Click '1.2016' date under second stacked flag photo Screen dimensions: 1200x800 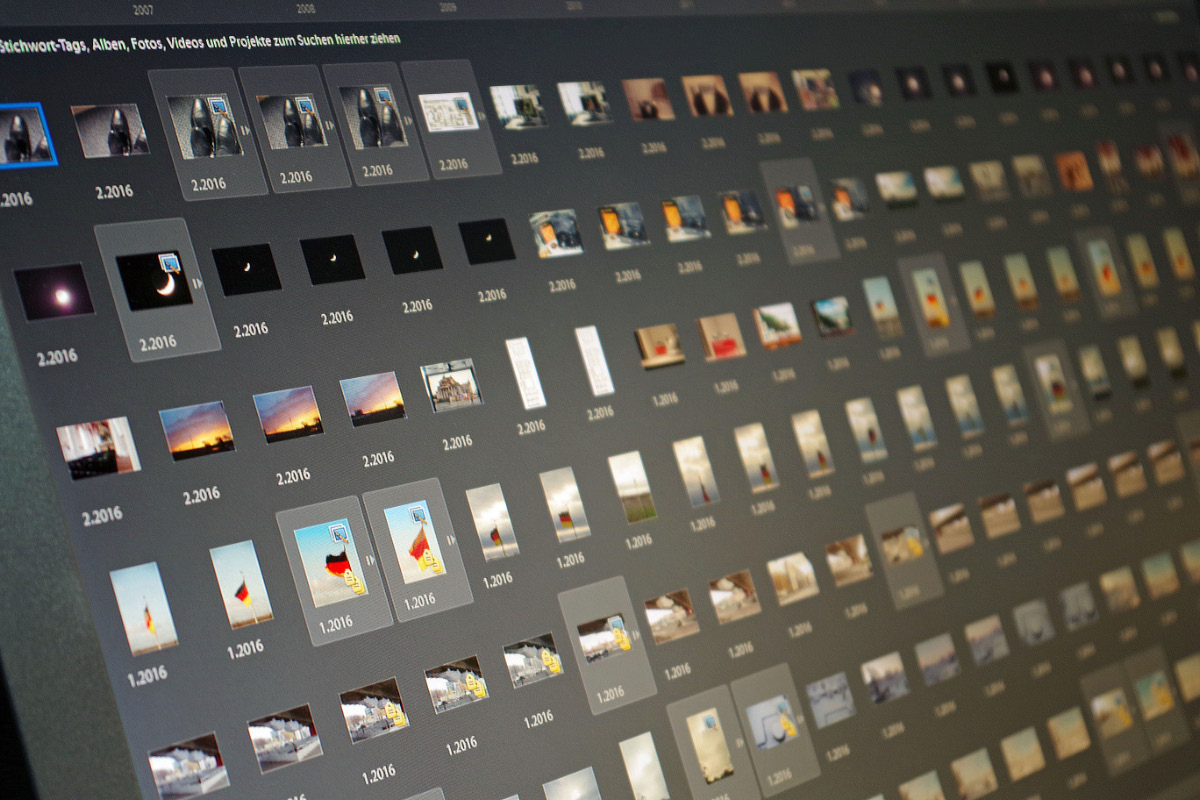click(x=418, y=602)
